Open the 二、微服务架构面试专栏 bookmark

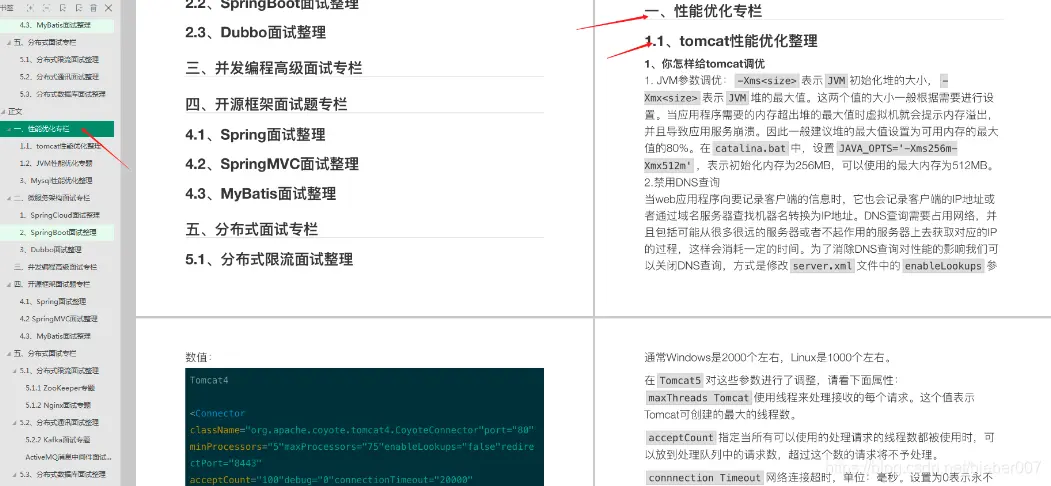[52, 198]
